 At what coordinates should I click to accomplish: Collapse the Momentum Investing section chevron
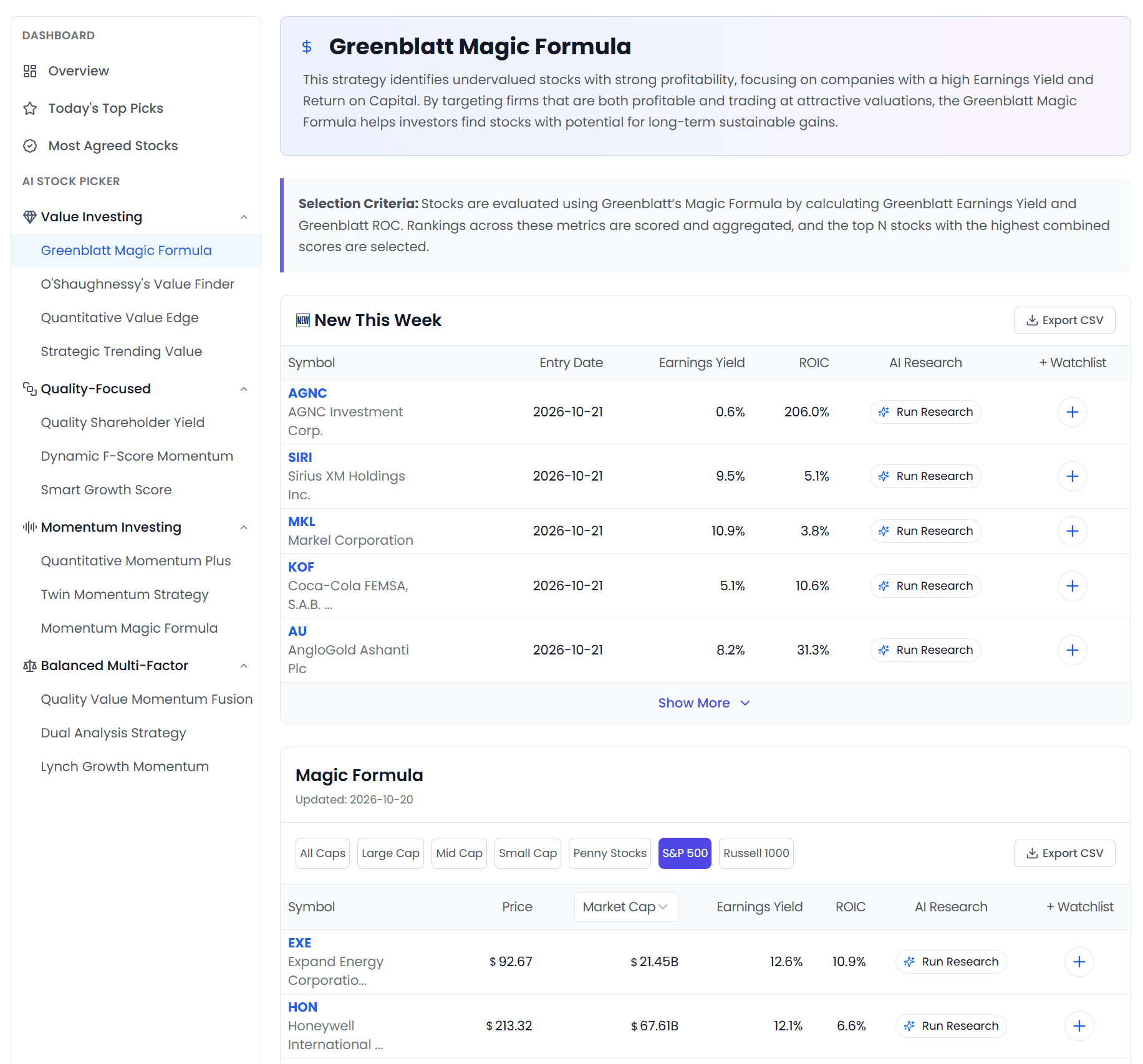(x=244, y=527)
